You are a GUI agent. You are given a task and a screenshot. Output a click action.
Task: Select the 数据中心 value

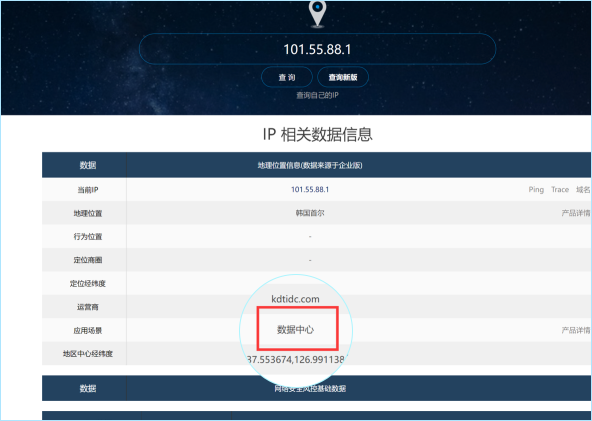(295, 330)
